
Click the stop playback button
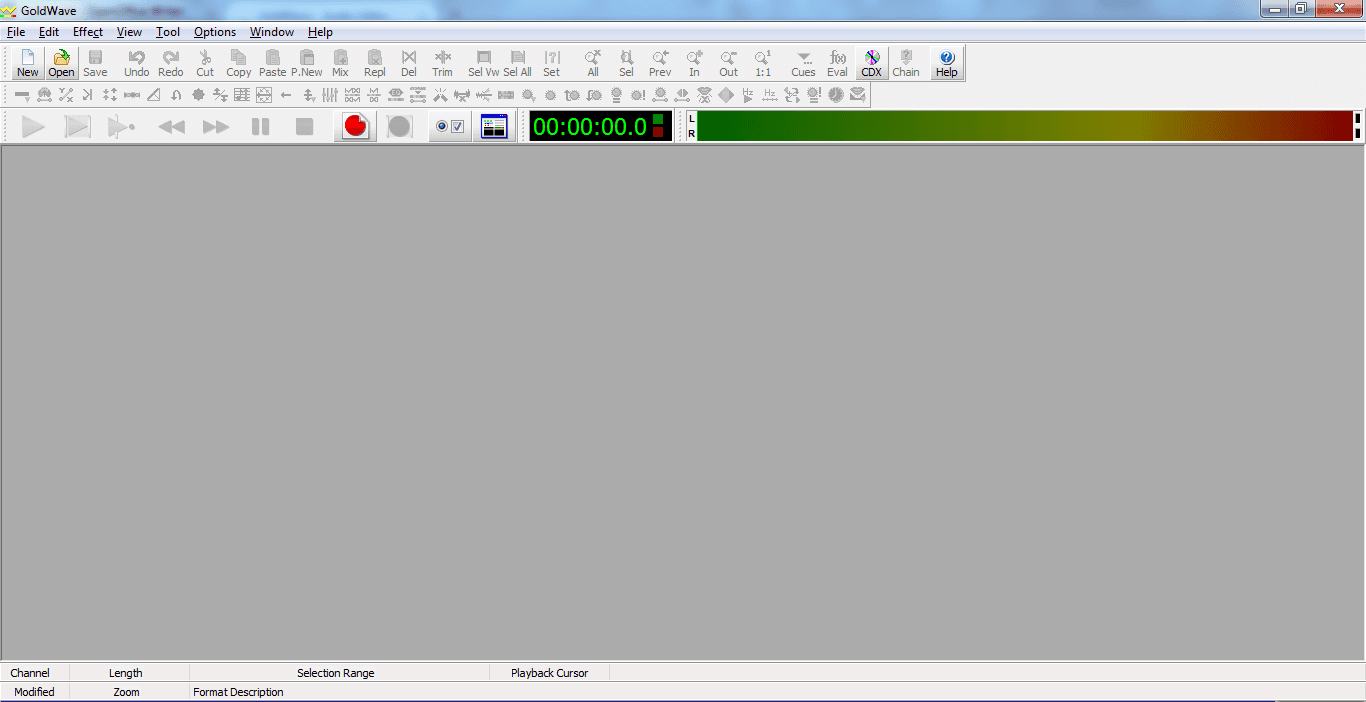pyautogui.click(x=304, y=127)
